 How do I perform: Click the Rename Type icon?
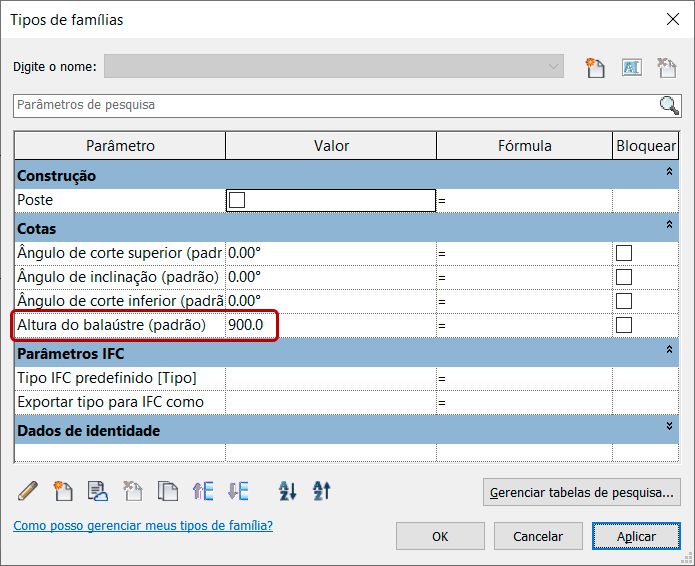[631, 67]
